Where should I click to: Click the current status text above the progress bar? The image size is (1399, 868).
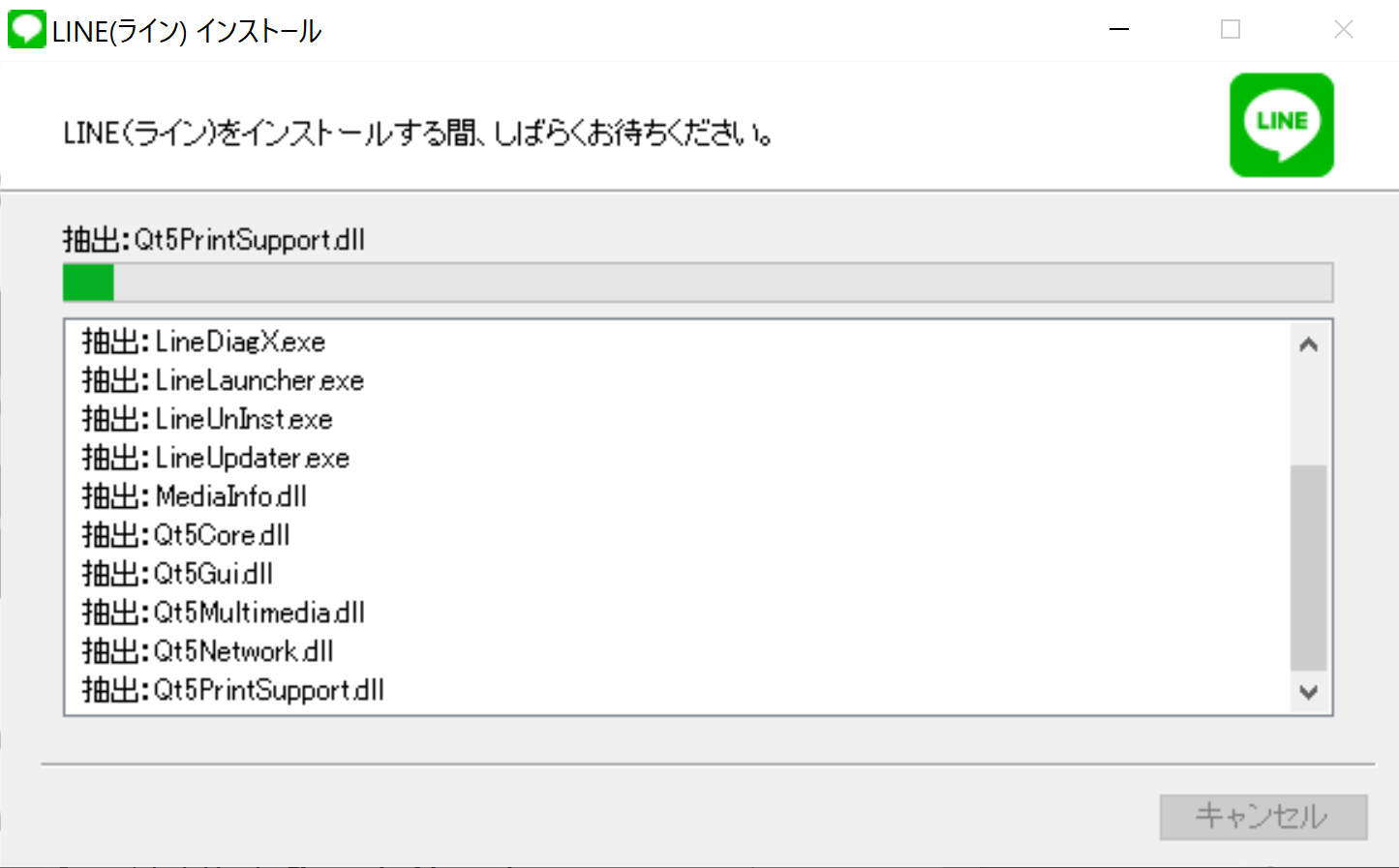(x=214, y=239)
